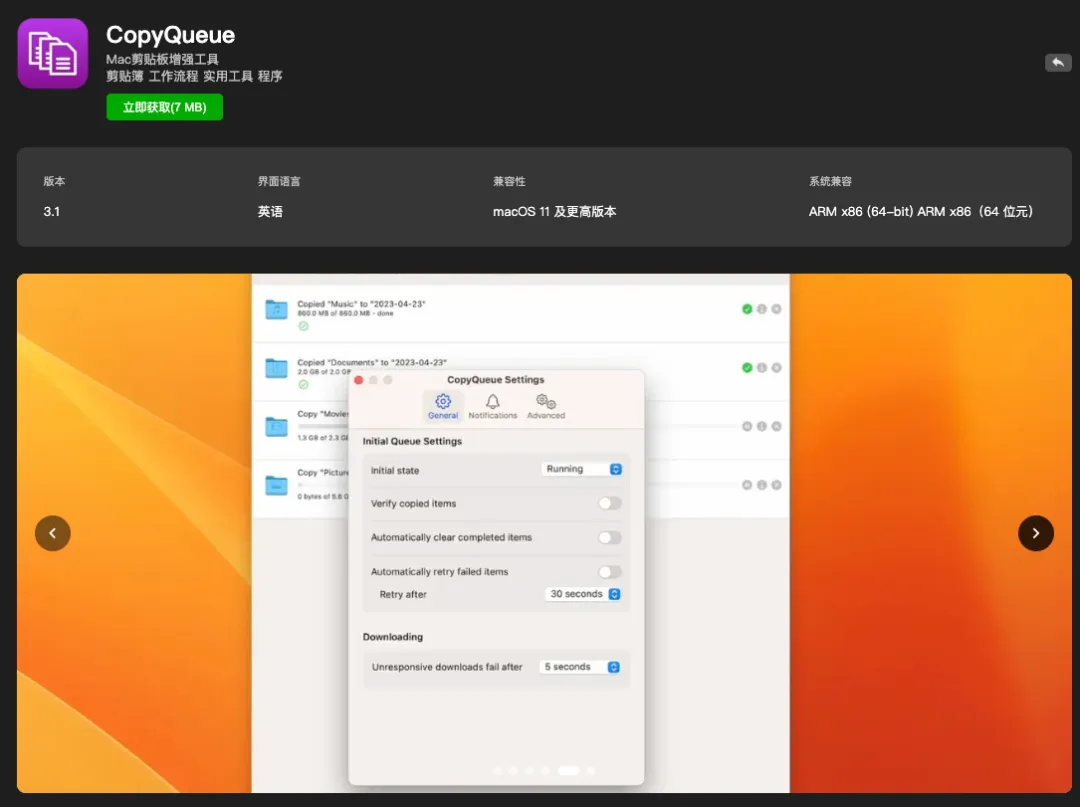Click the ARM x86 (64-bit) compatibility value
This screenshot has width=1080, height=807.
tap(920, 211)
